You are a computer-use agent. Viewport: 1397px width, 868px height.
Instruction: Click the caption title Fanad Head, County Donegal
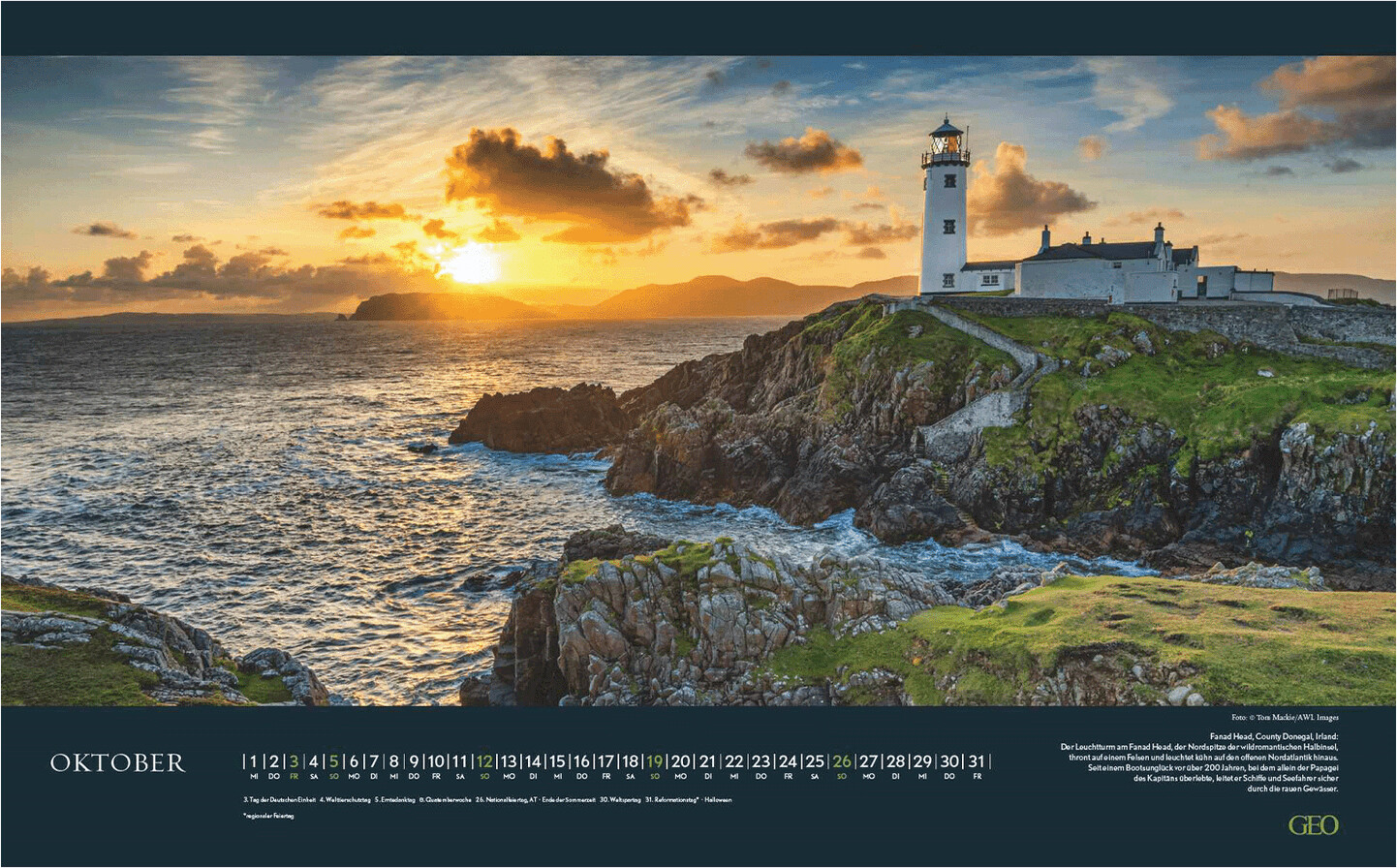point(1273,737)
